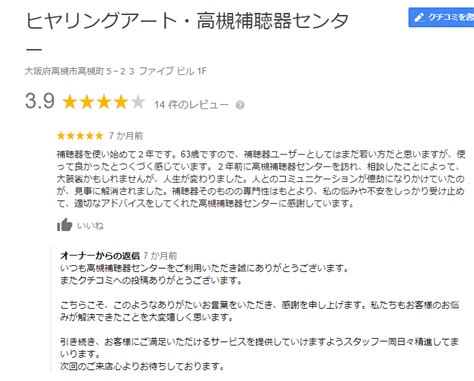The height and width of the screenshot is (381, 474).
Task: Click the fourth overall rating star
Action: click(121, 102)
